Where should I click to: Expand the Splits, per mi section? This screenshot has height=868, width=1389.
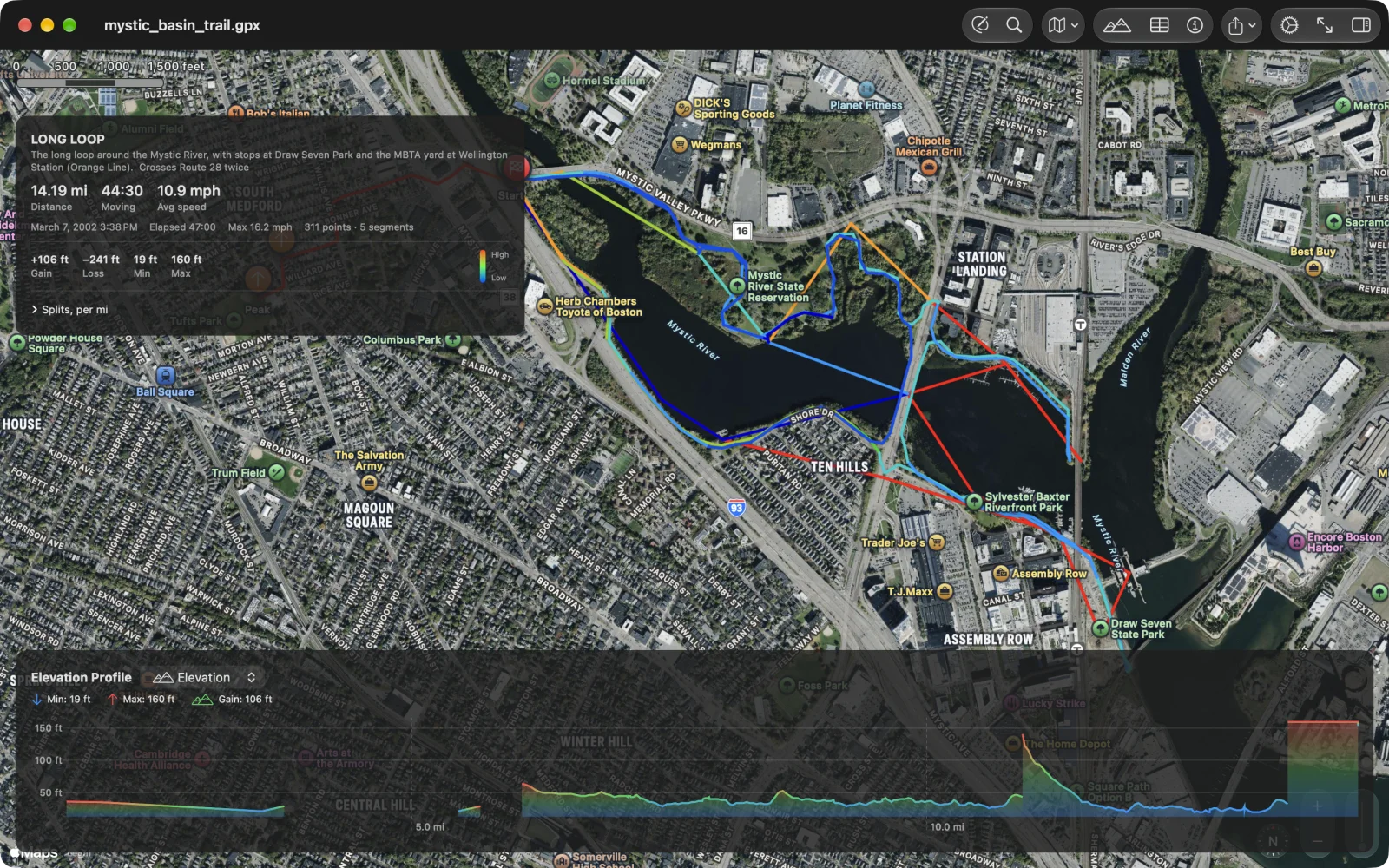tap(70, 310)
